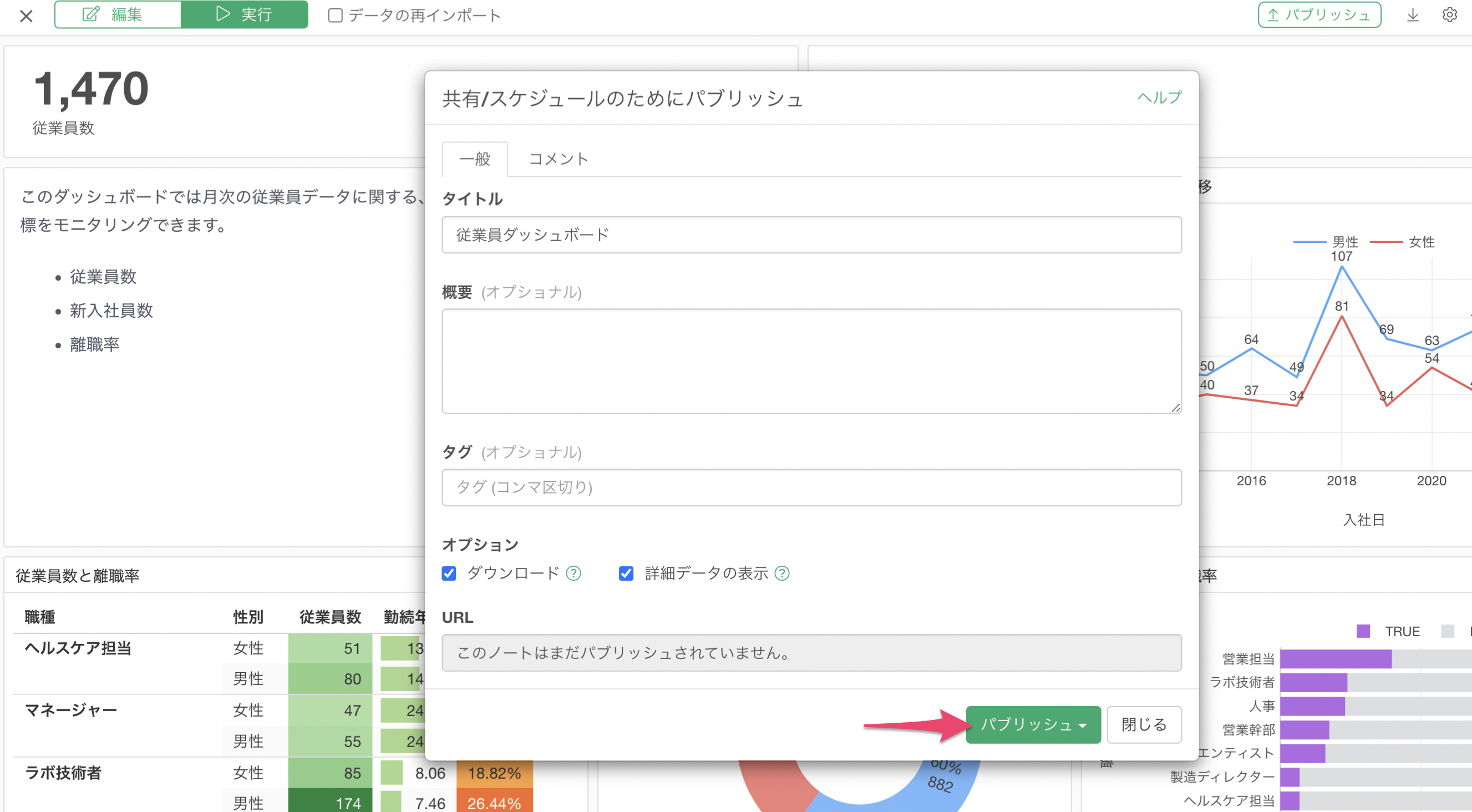The width and height of the screenshot is (1472, 812).
Task: Select the 一般 tab
Action: point(475,159)
